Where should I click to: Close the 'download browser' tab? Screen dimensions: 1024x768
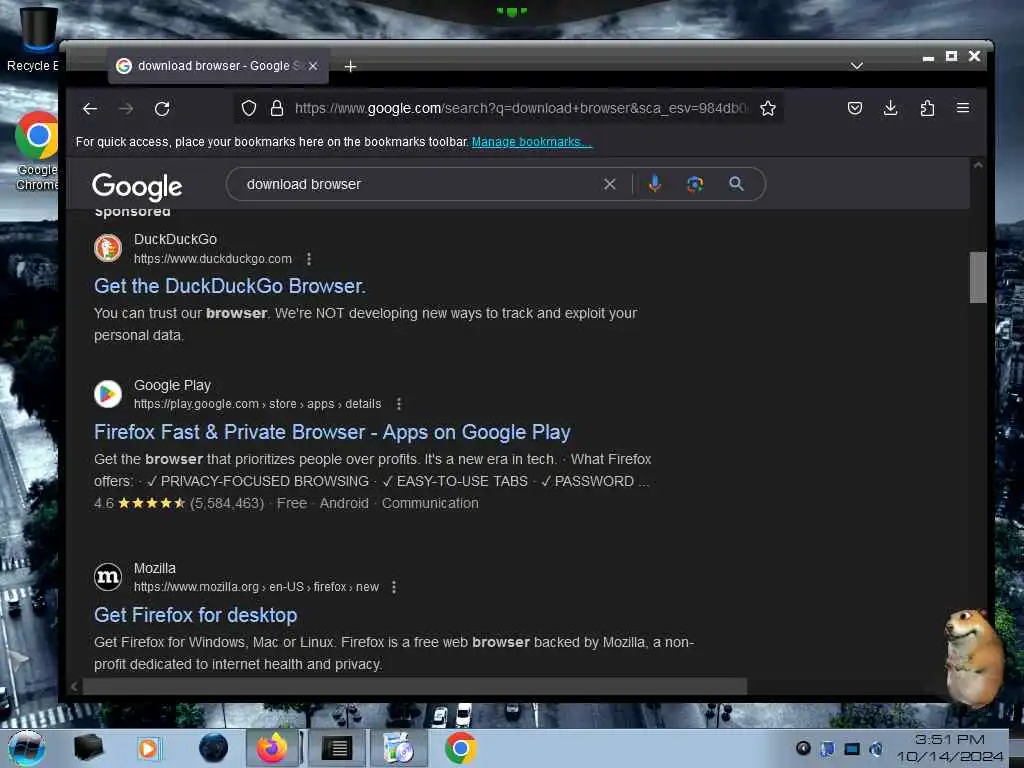pyautogui.click(x=313, y=66)
